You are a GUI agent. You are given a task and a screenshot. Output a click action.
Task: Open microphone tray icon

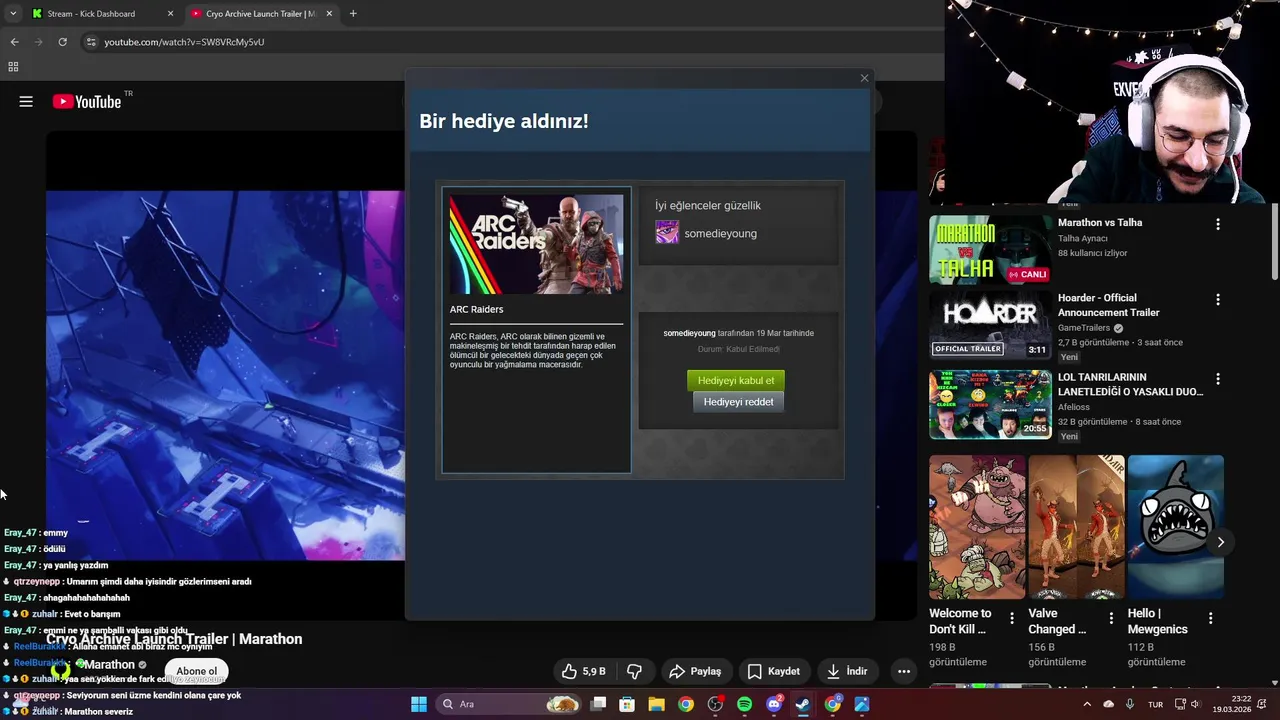point(1130,704)
